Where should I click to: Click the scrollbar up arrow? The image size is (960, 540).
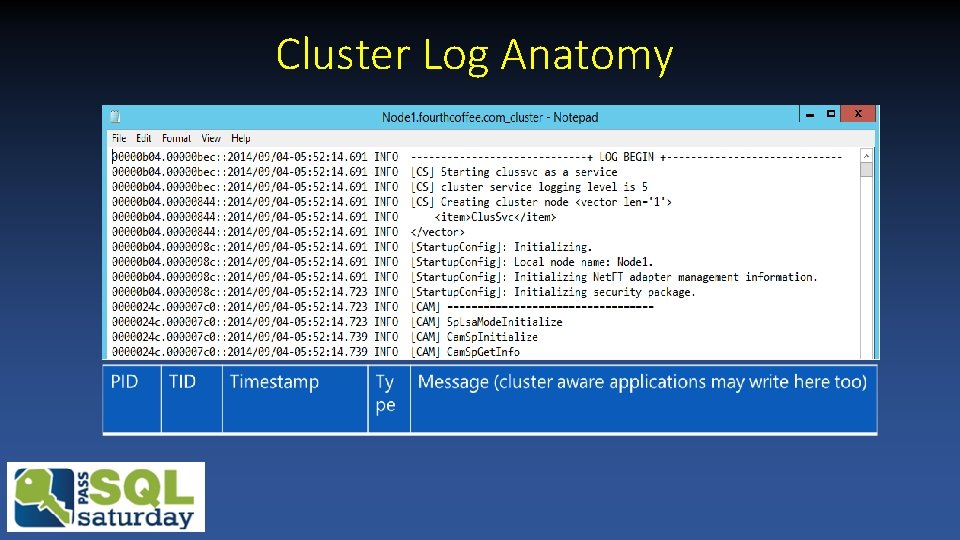pyautogui.click(x=866, y=156)
